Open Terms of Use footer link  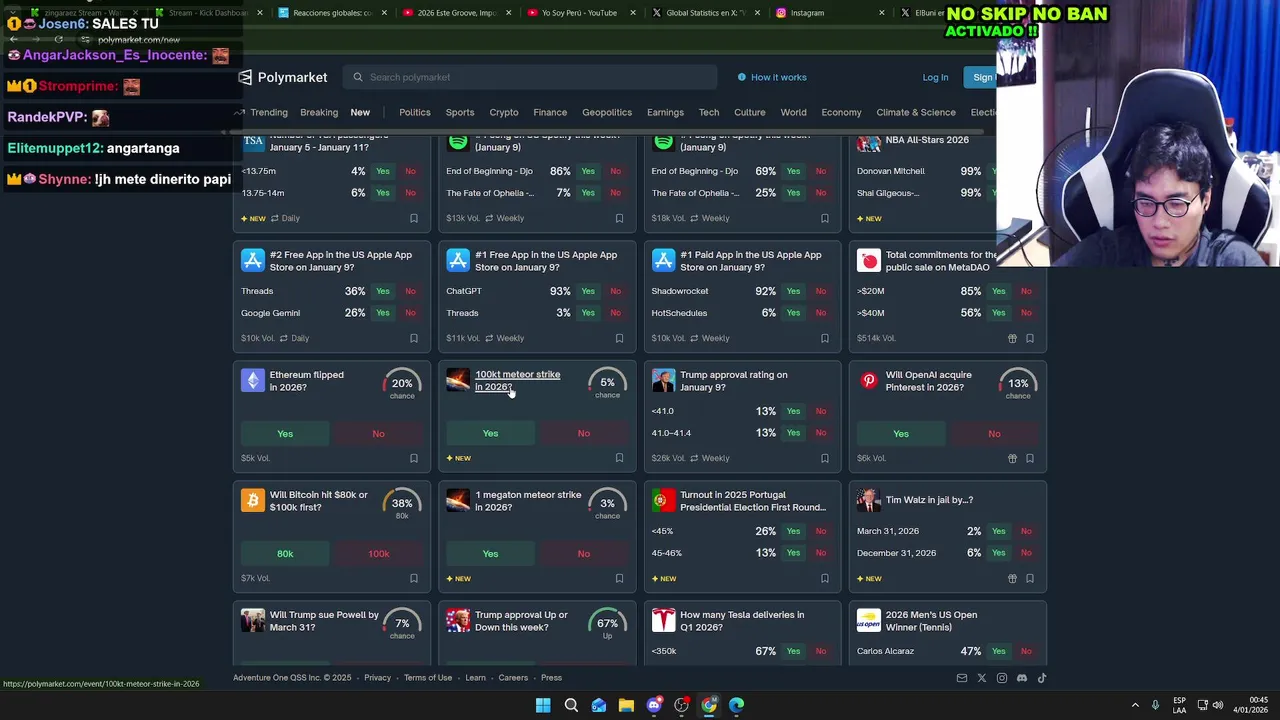point(428,678)
